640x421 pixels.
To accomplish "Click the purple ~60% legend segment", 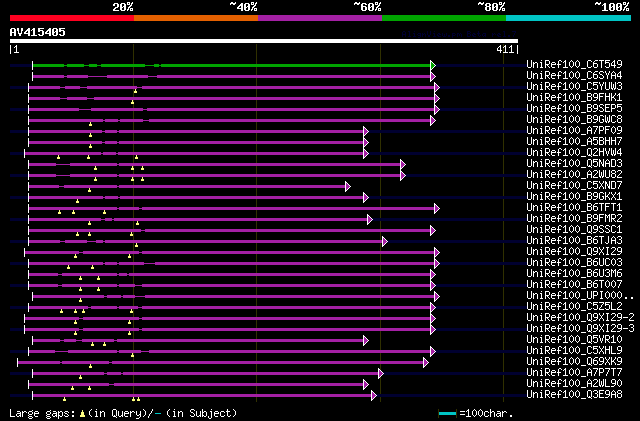I will point(320,18).
